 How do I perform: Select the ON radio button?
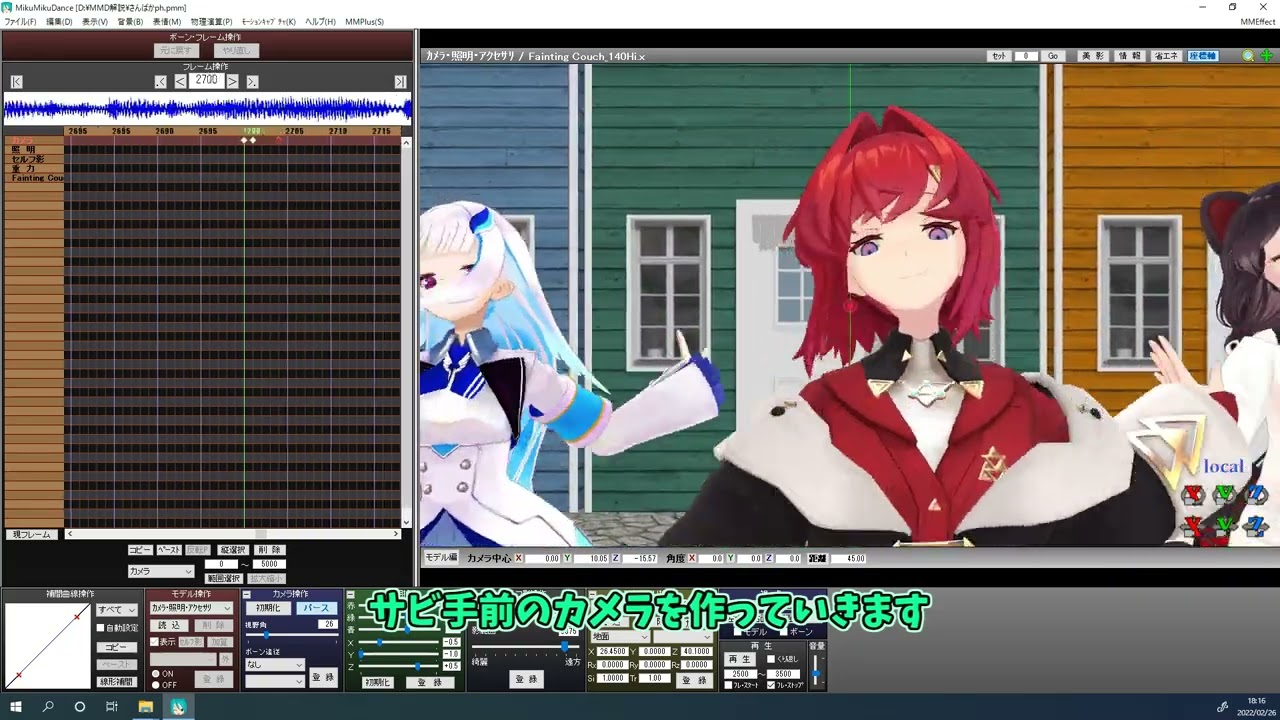(155, 674)
